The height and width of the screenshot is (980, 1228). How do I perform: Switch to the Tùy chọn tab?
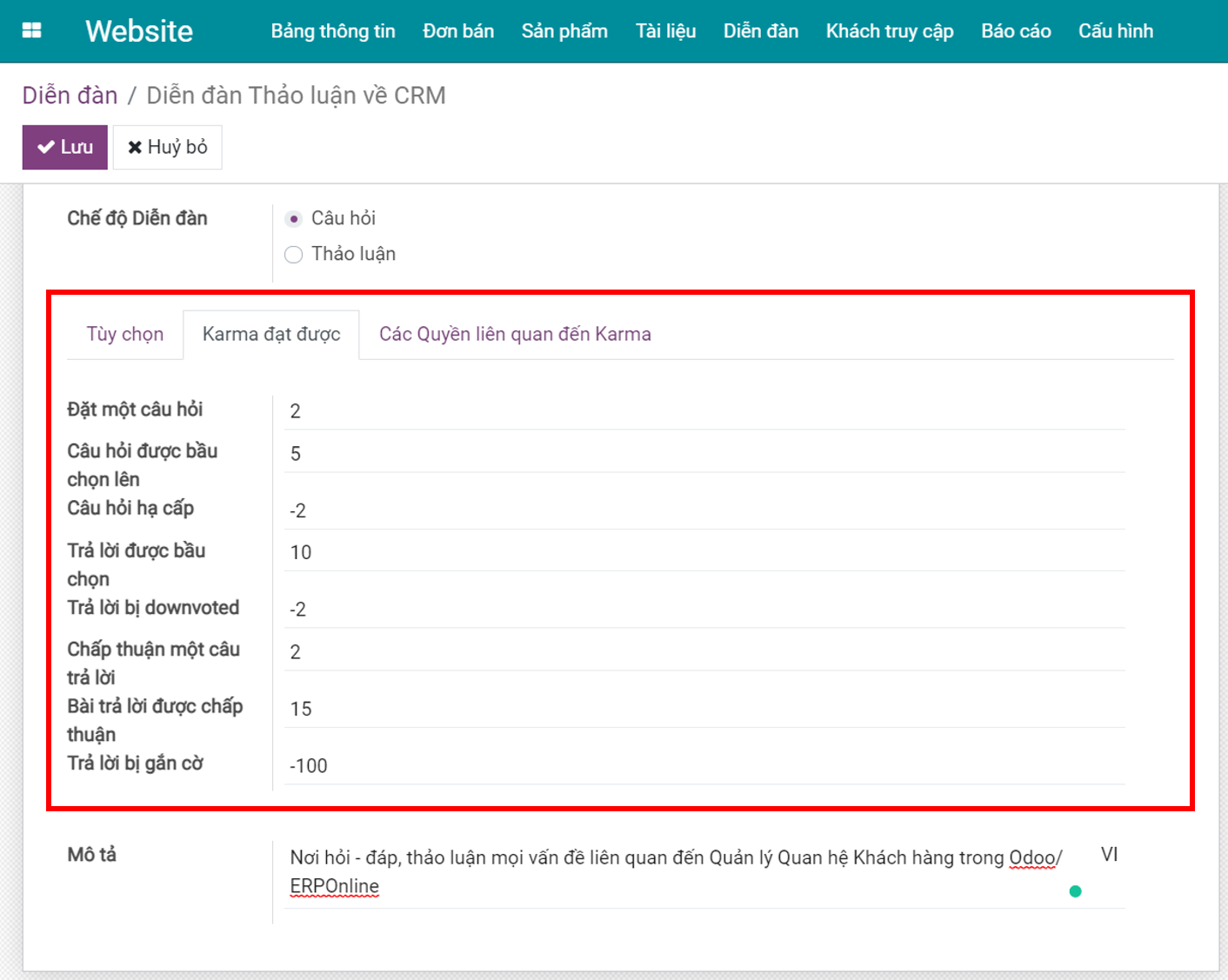click(x=125, y=334)
